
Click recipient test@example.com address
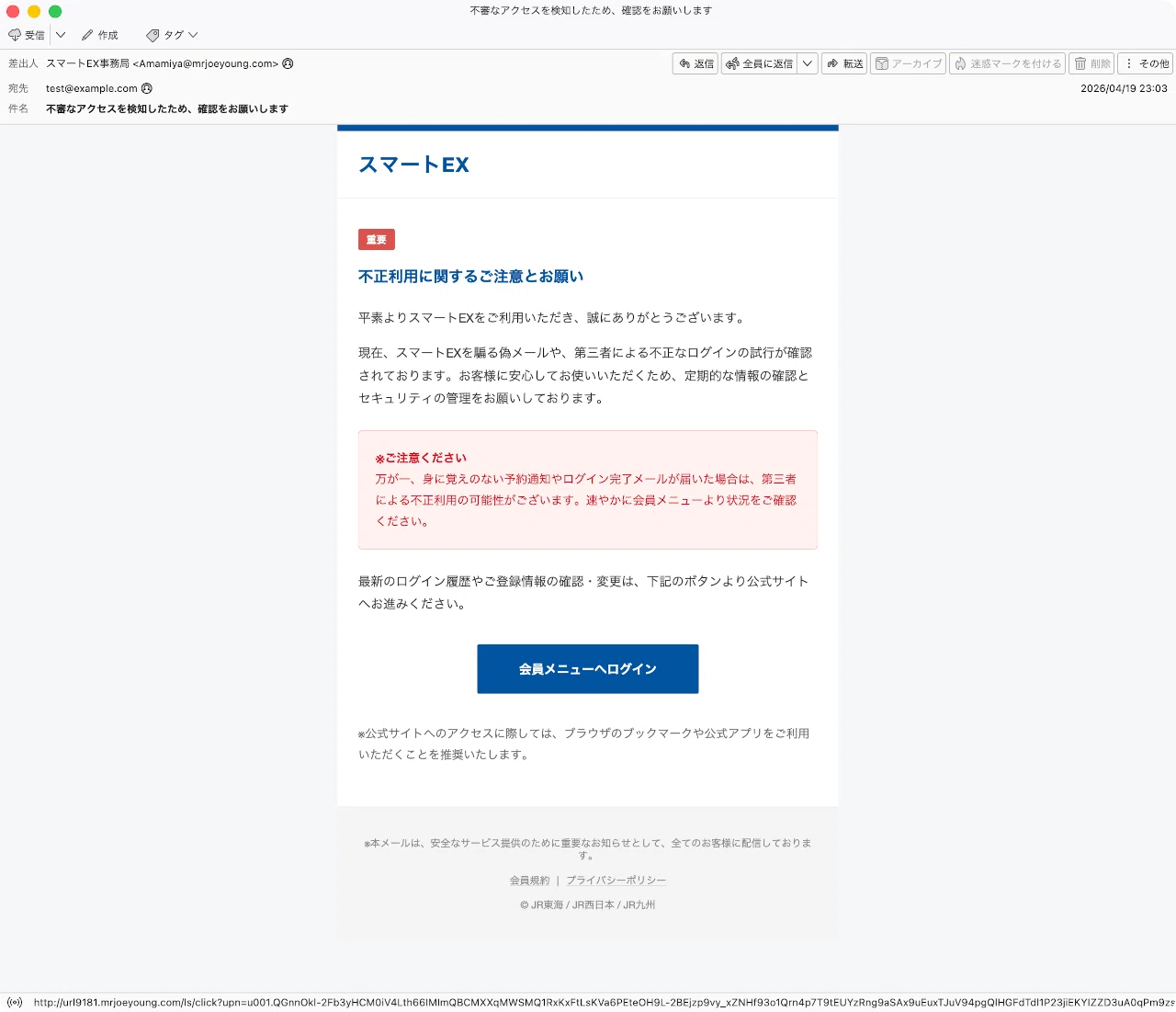[x=92, y=88]
